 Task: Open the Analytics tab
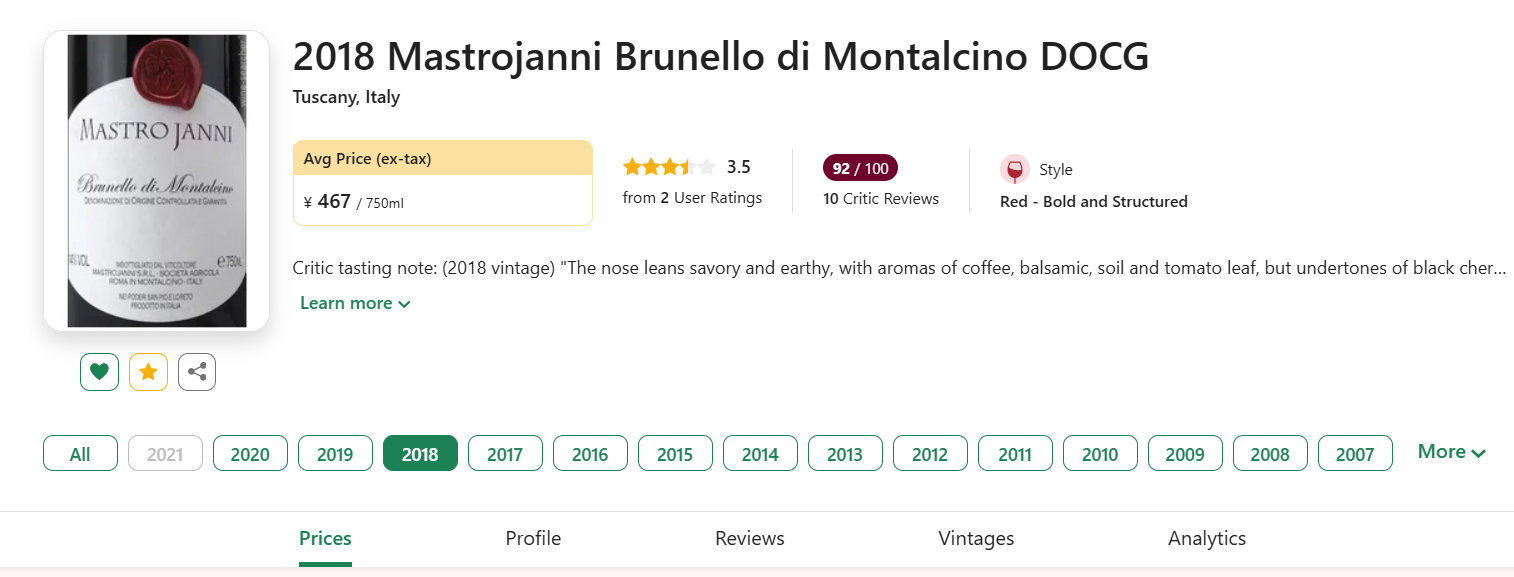[x=1207, y=538]
